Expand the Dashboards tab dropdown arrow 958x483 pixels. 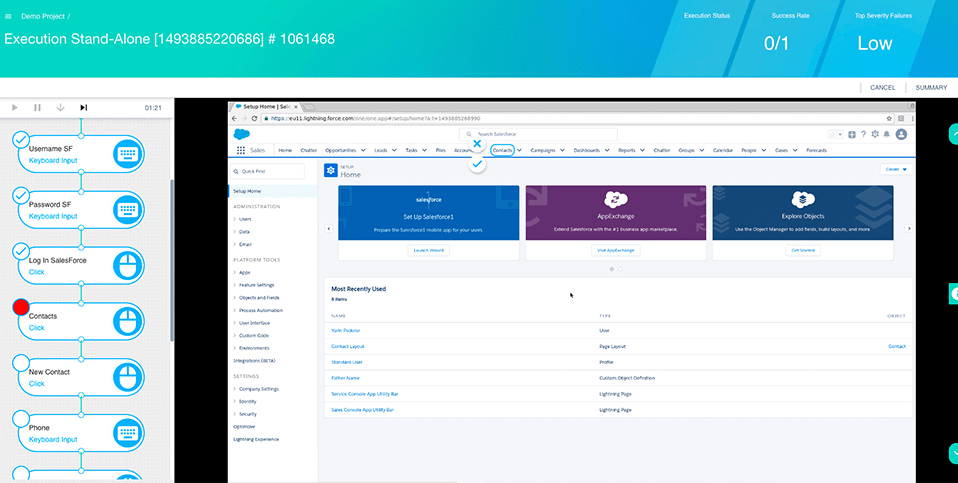607,150
